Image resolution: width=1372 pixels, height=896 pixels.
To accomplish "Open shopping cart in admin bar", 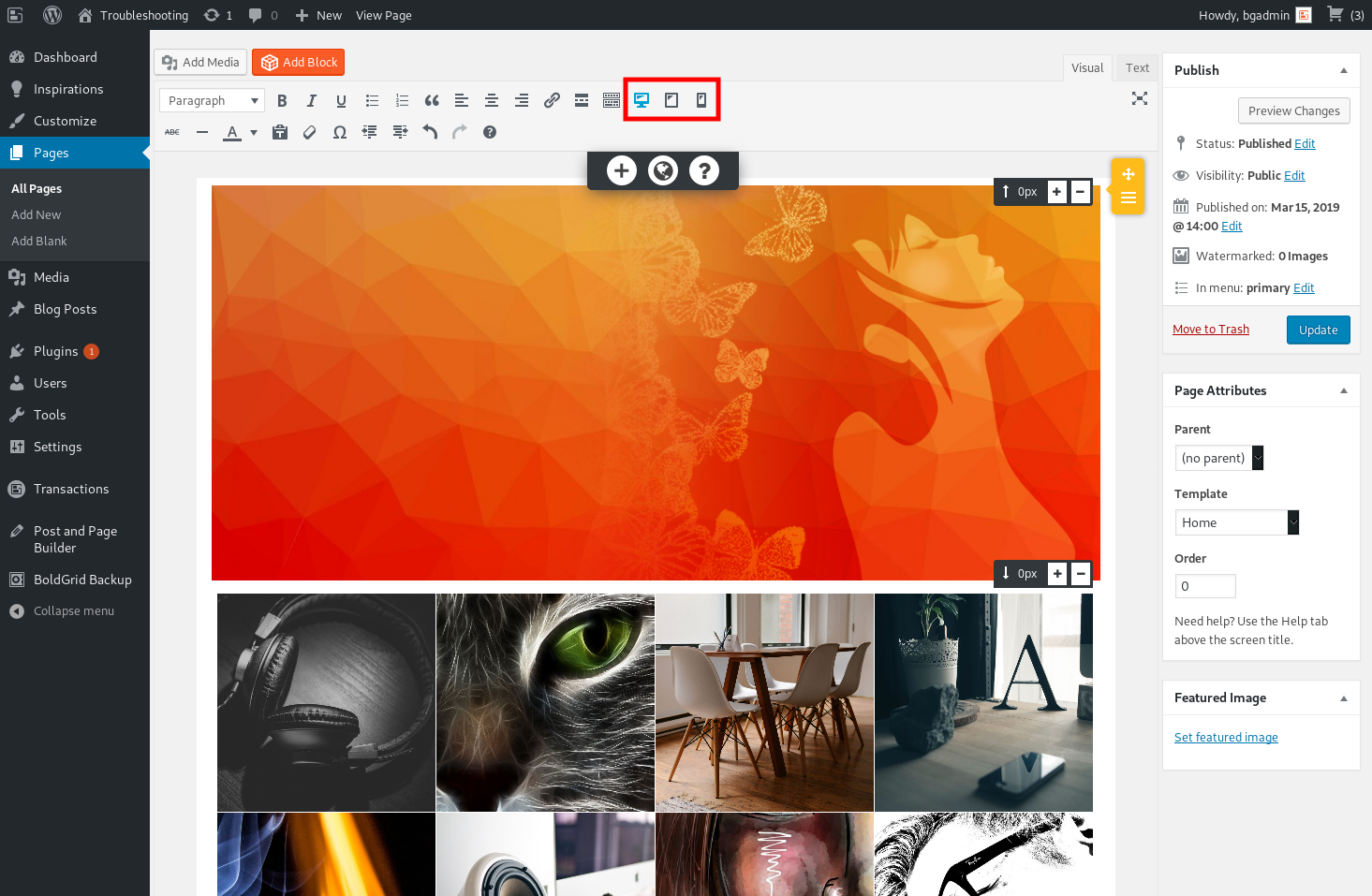I will tap(1345, 15).
